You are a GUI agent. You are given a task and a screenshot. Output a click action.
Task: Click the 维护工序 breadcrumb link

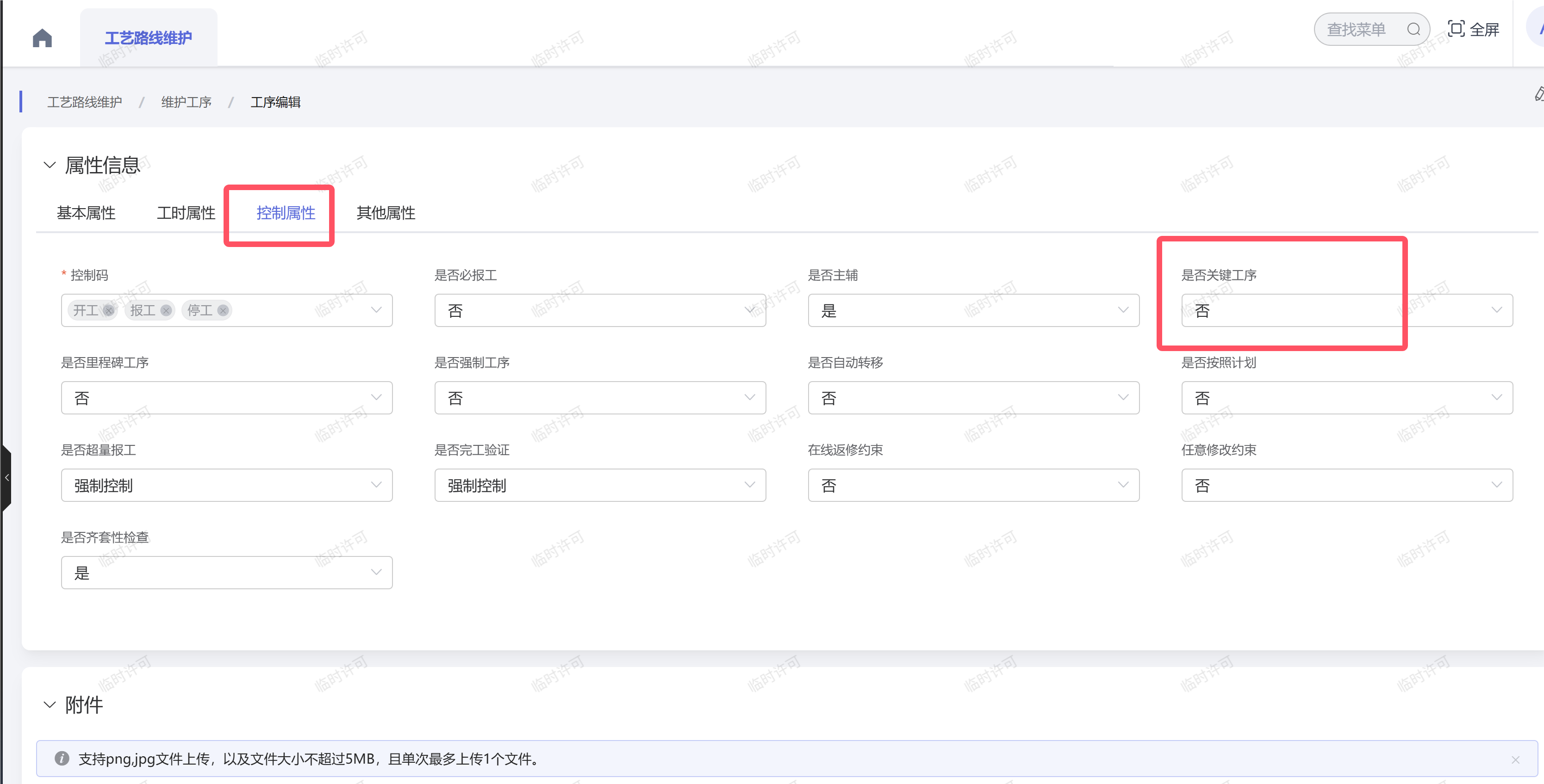186,102
